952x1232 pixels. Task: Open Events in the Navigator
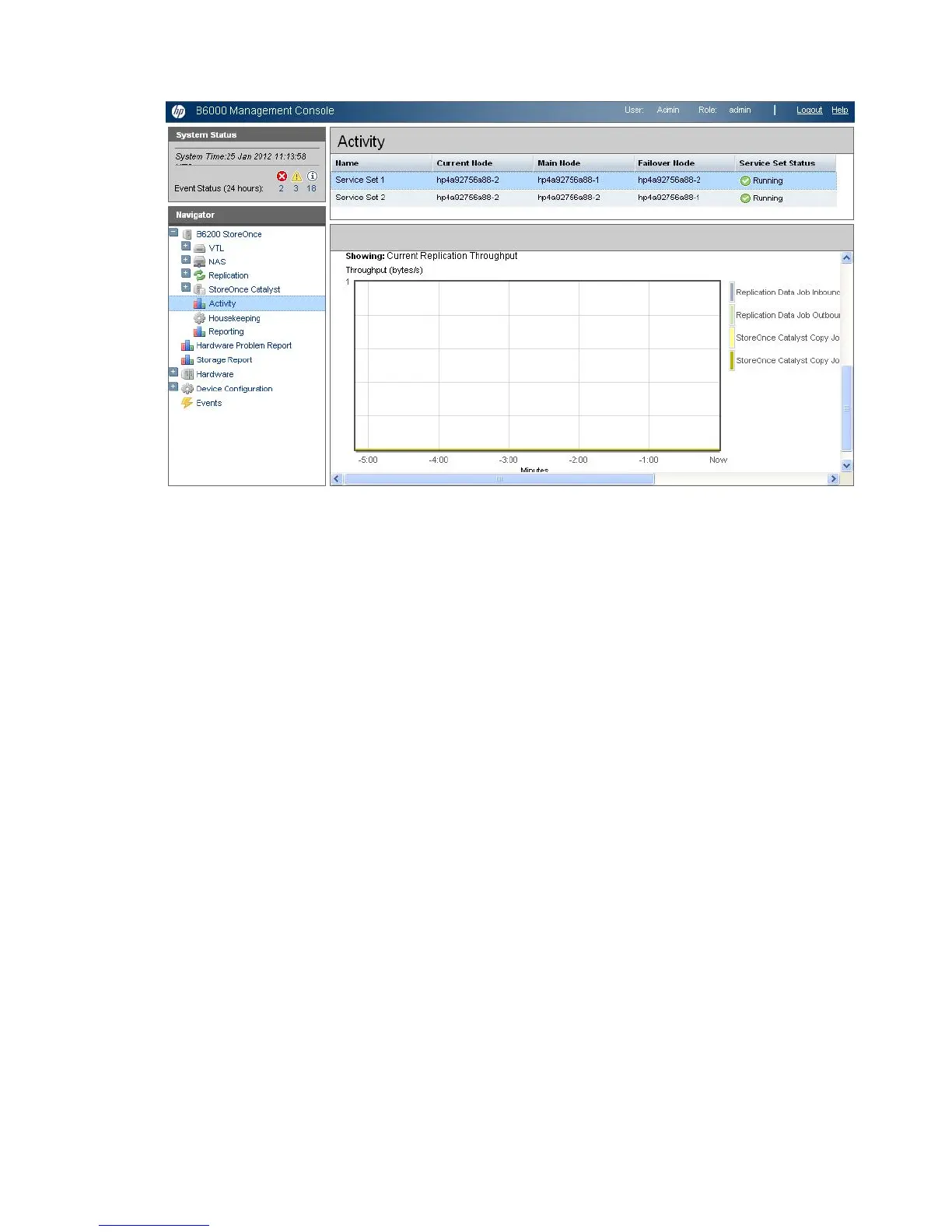(x=209, y=403)
